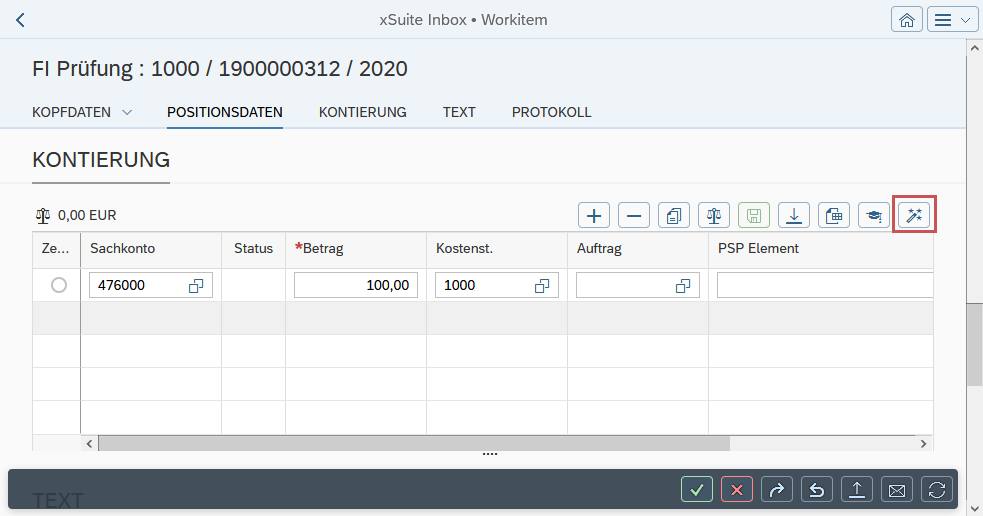This screenshot has height=516, width=983.
Task: Open value help for Sachkonto 476000
Action: pos(196,286)
